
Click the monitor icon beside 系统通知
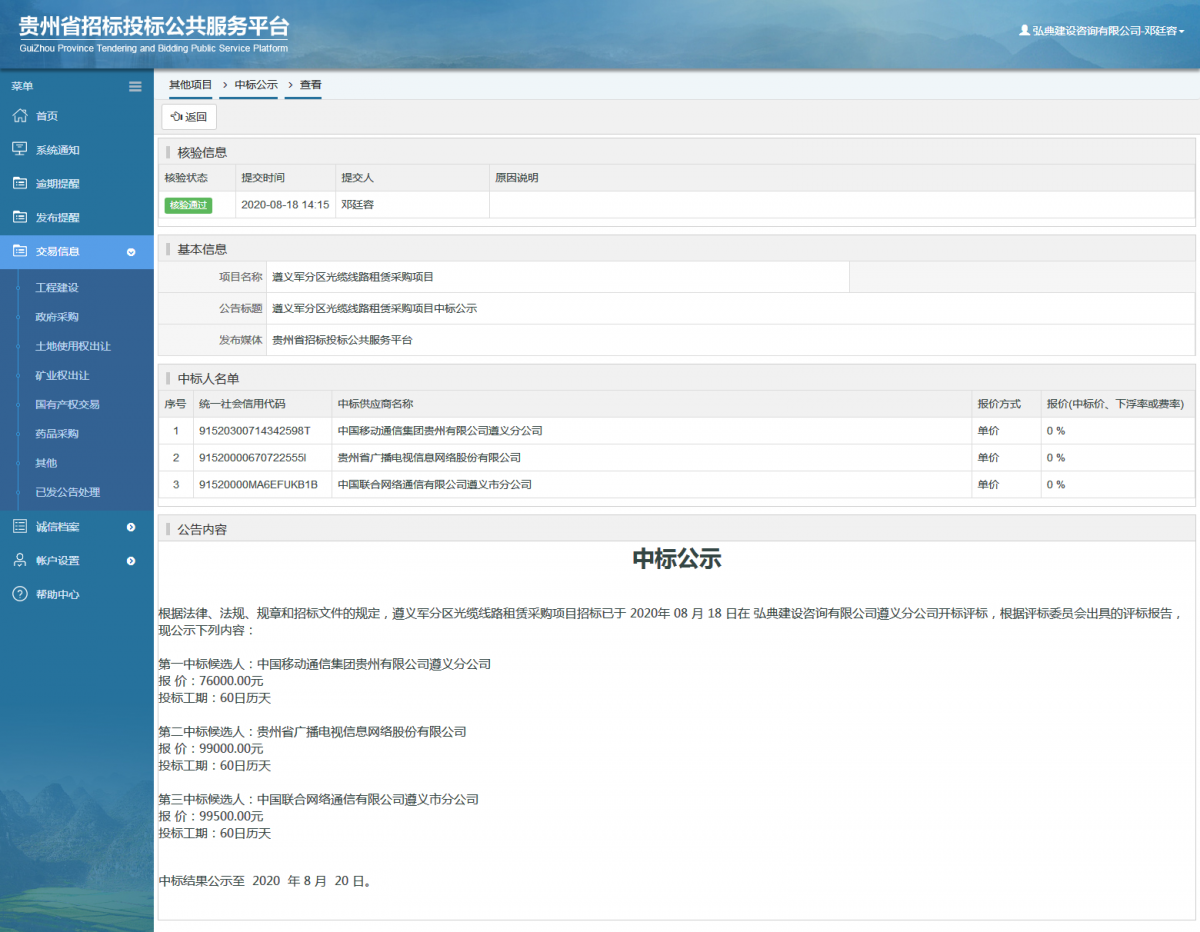click(x=19, y=149)
